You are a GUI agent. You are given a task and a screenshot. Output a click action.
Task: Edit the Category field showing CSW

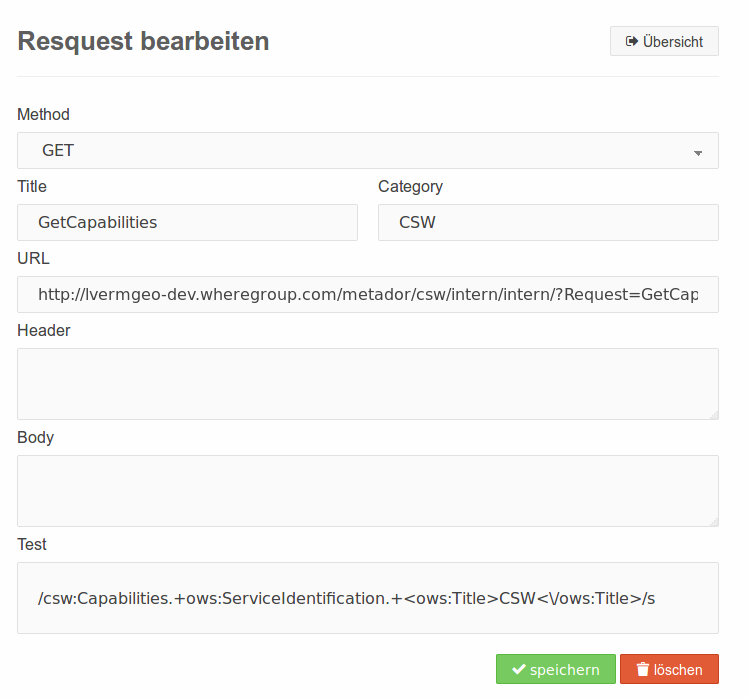click(549, 223)
